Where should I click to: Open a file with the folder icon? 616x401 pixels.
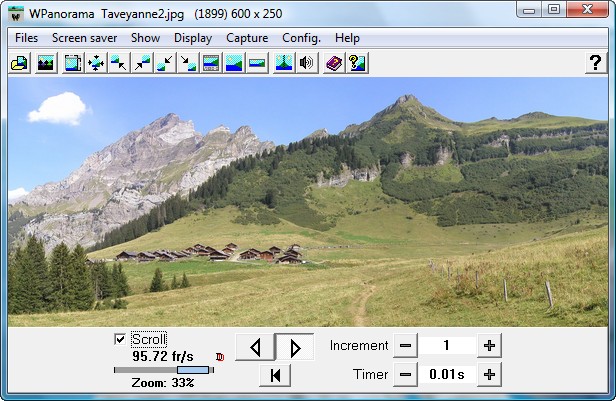coord(20,63)
